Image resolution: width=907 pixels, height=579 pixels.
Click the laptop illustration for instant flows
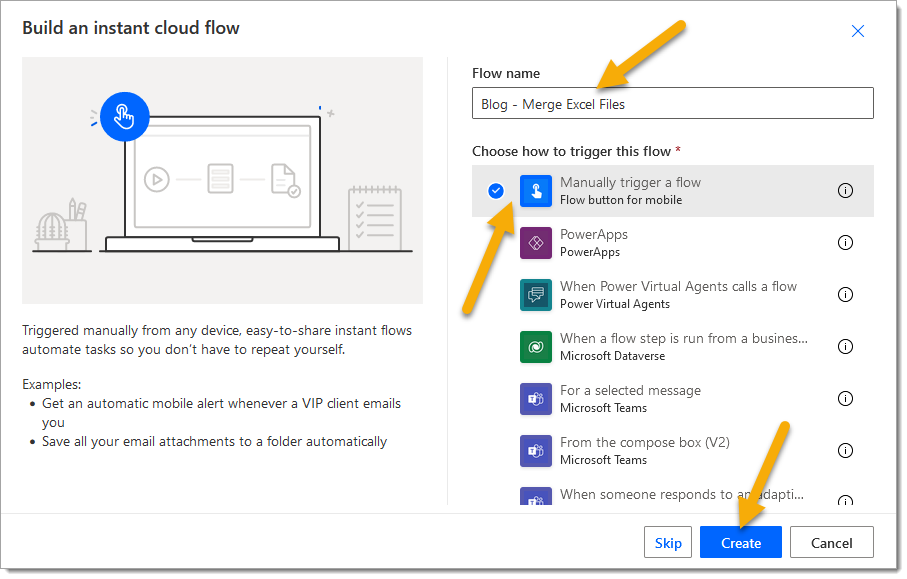tap(222, 180)
